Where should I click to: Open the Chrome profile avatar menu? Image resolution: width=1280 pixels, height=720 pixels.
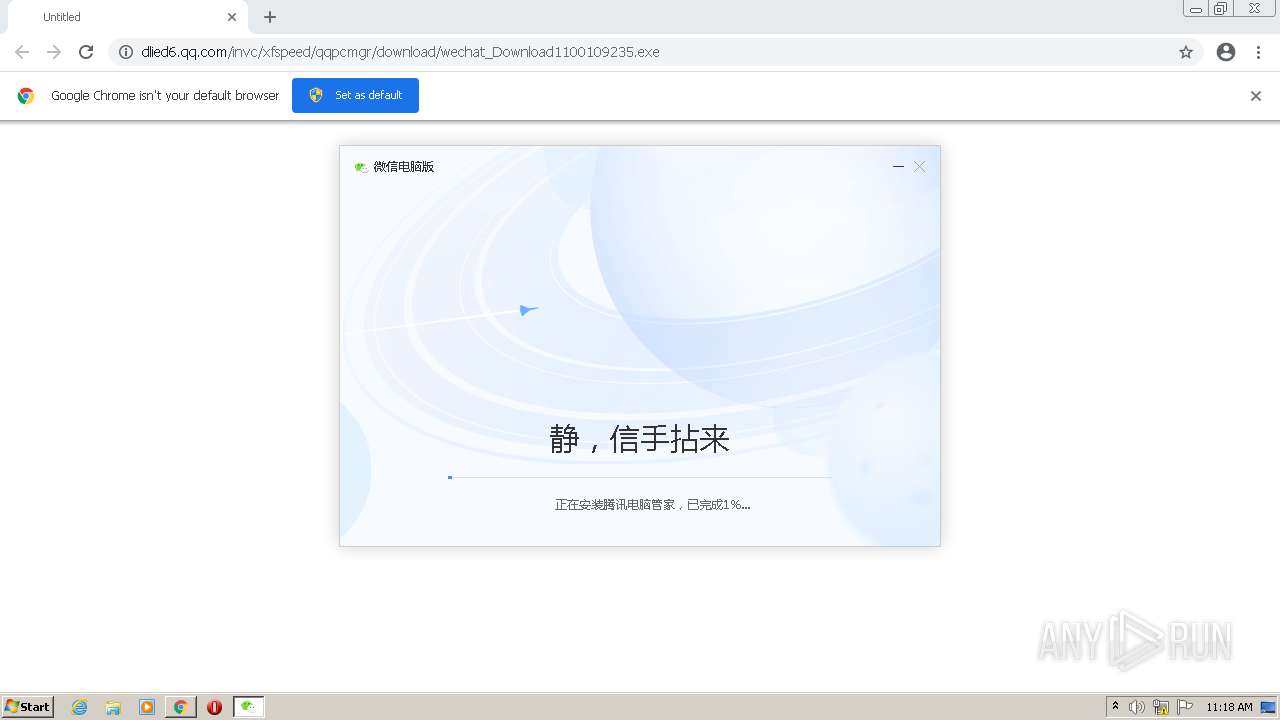tap(1226, 52)
